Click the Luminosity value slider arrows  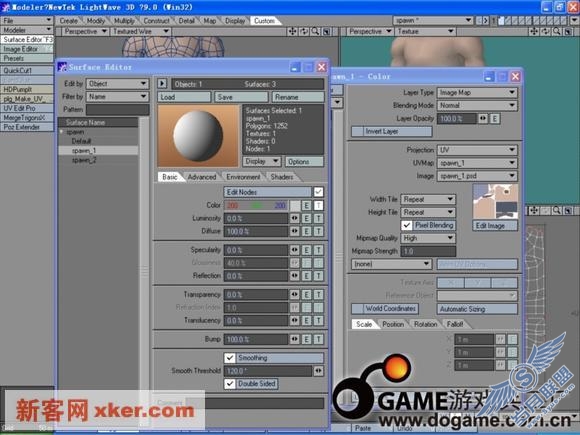pyautogui.click(x=294, y=218)
